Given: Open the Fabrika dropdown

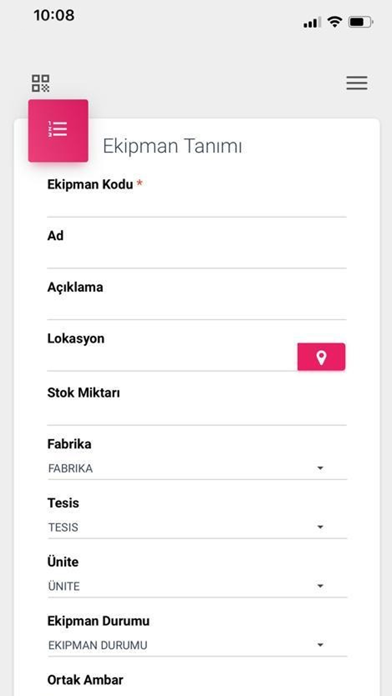Looking at the screenshot, I should pyautogui.click(x=197, y=469).
